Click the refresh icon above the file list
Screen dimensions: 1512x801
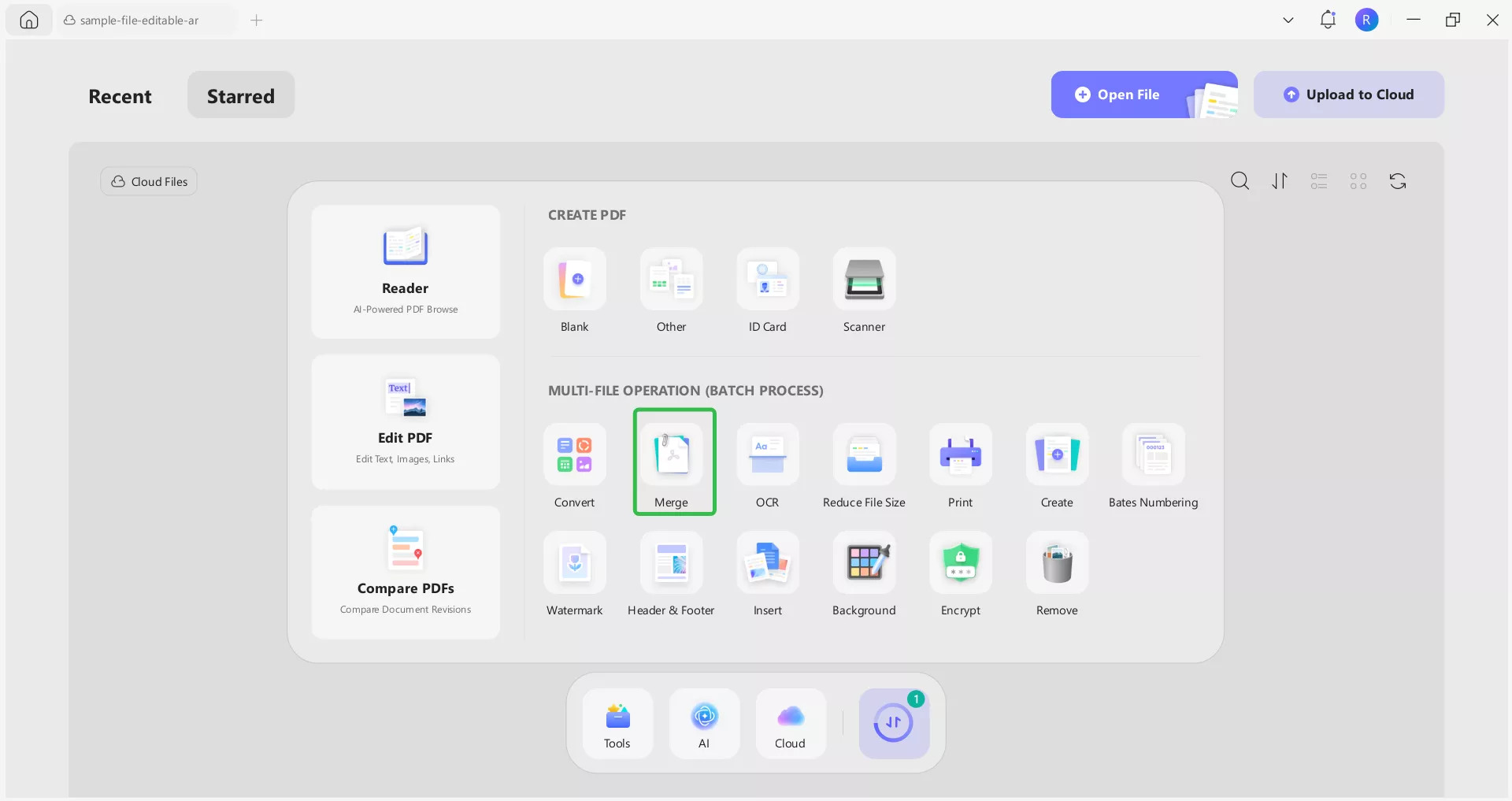click(1398, 181)
